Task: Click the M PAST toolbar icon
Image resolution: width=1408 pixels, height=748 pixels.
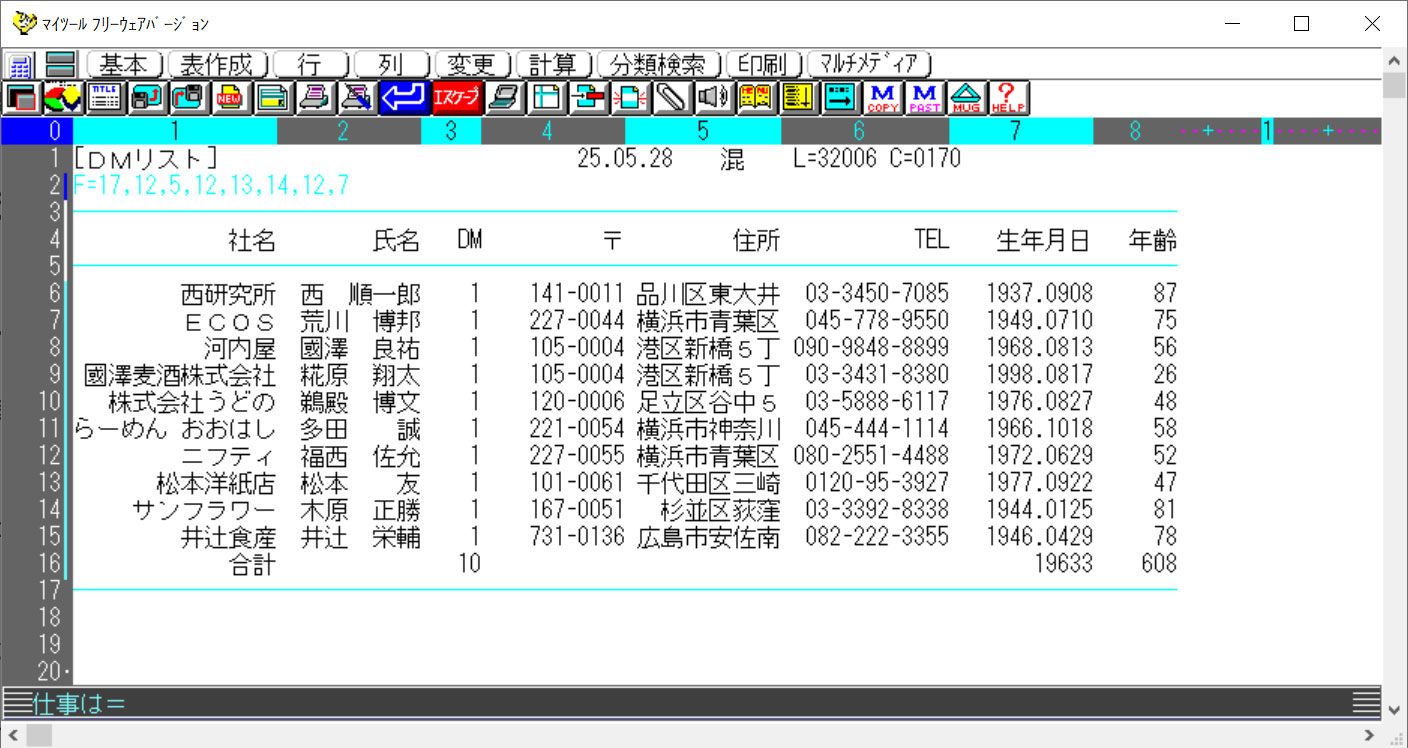Action: point(925,98)
